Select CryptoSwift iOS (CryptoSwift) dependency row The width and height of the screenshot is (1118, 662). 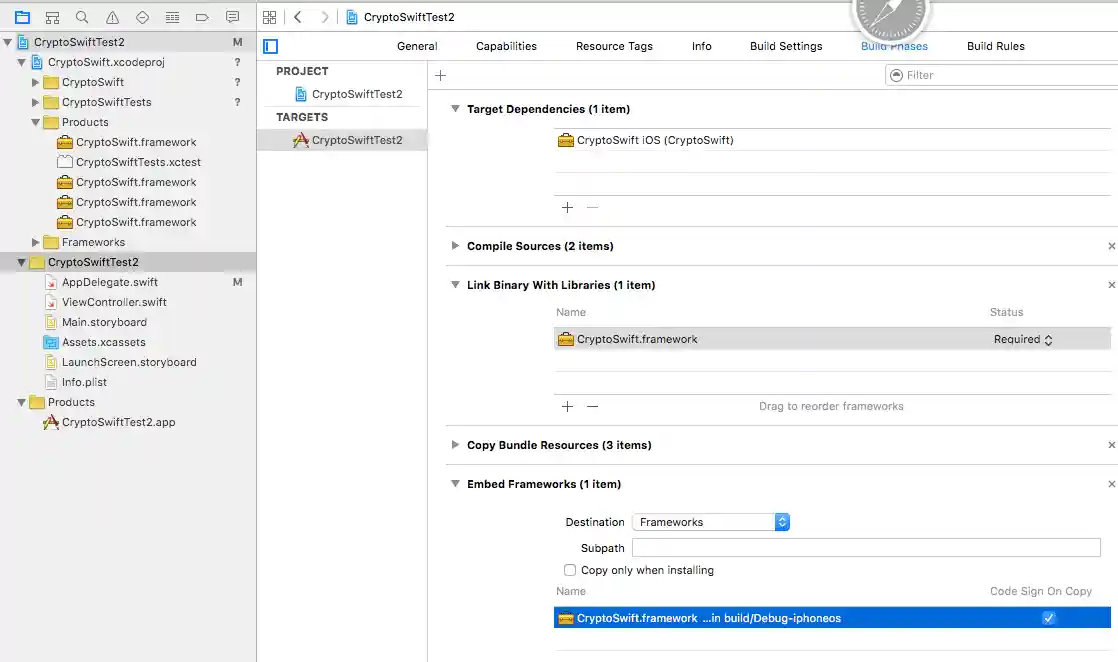coord(832,141)
